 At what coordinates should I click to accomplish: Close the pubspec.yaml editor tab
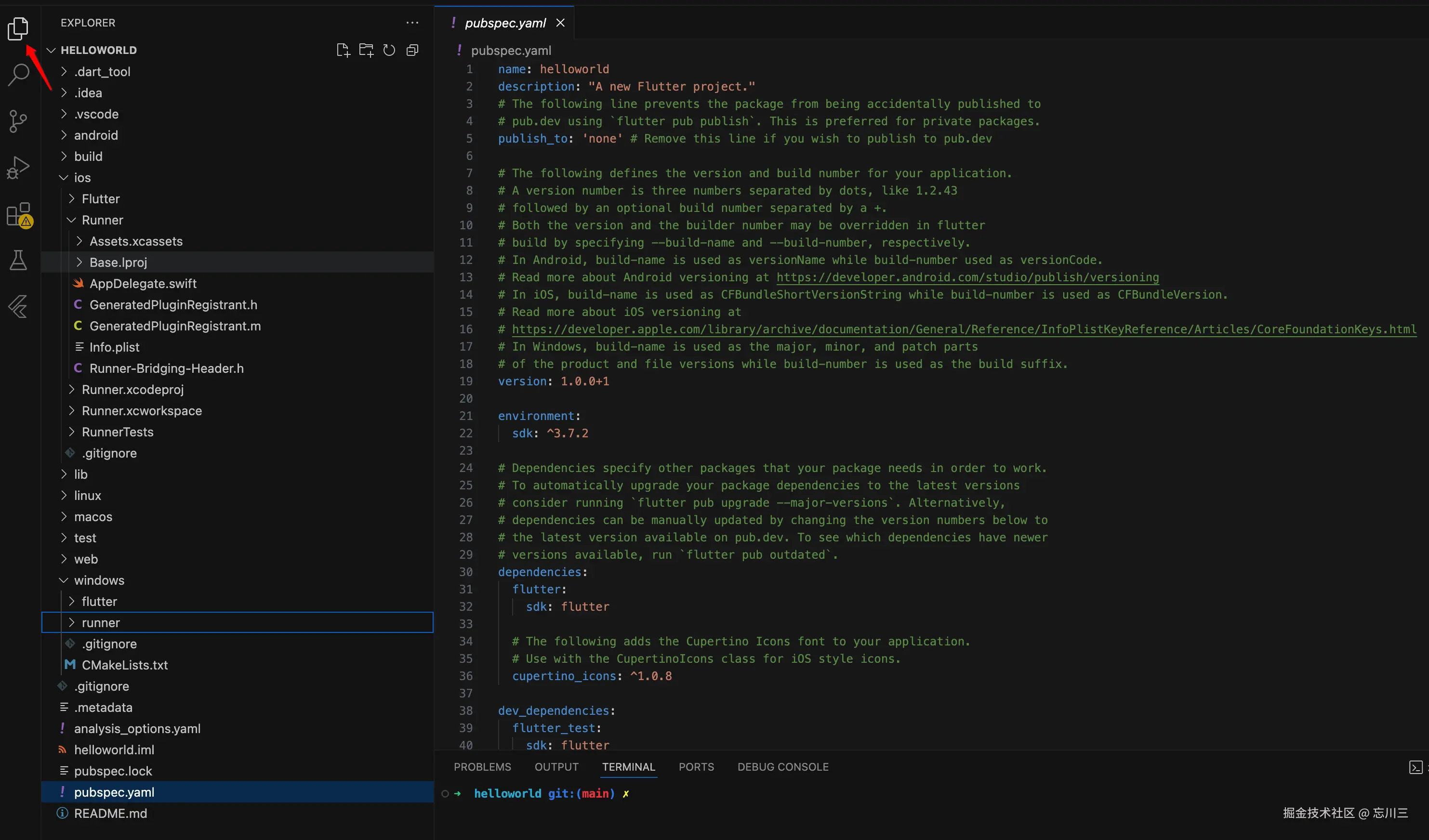coord(560,23)
